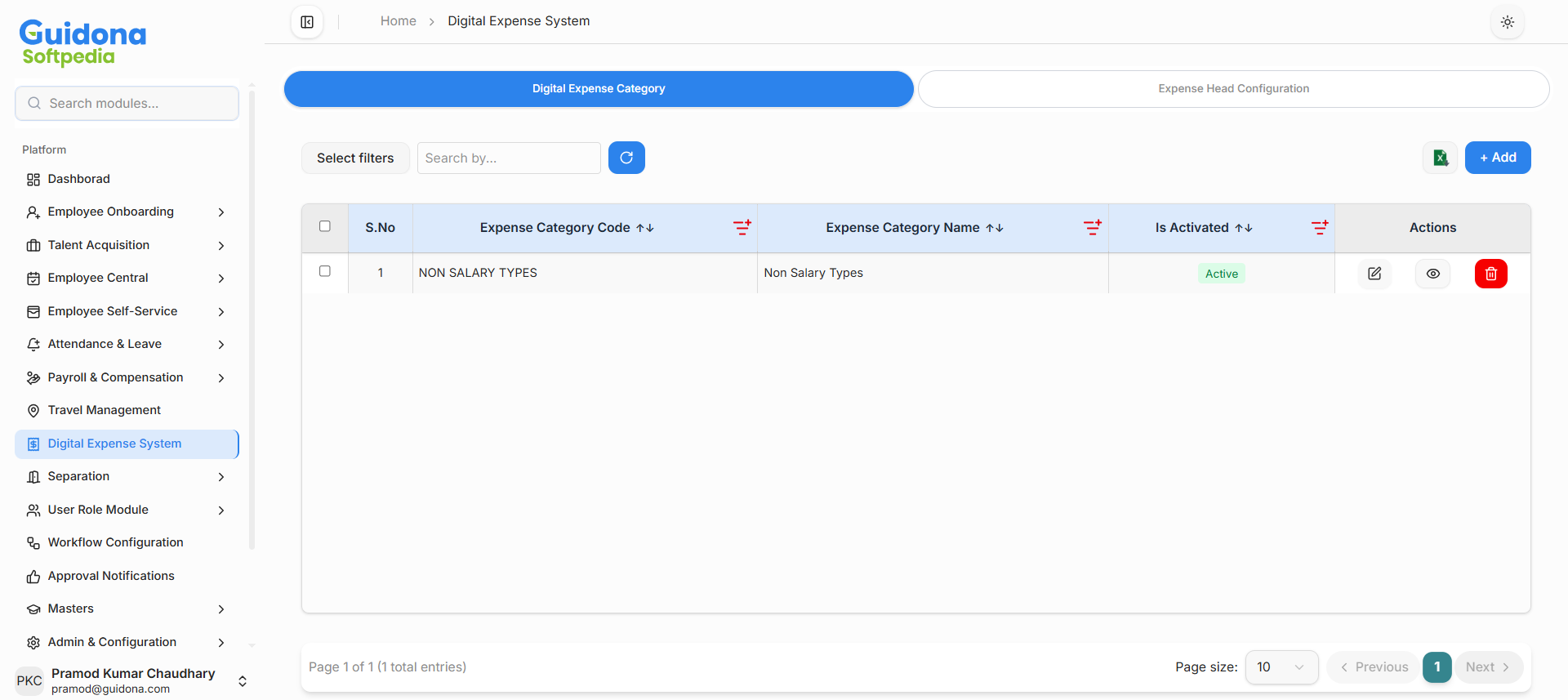Open Select filters button
Viewport: 1568px width, 700px height.
tap(355, 158)
